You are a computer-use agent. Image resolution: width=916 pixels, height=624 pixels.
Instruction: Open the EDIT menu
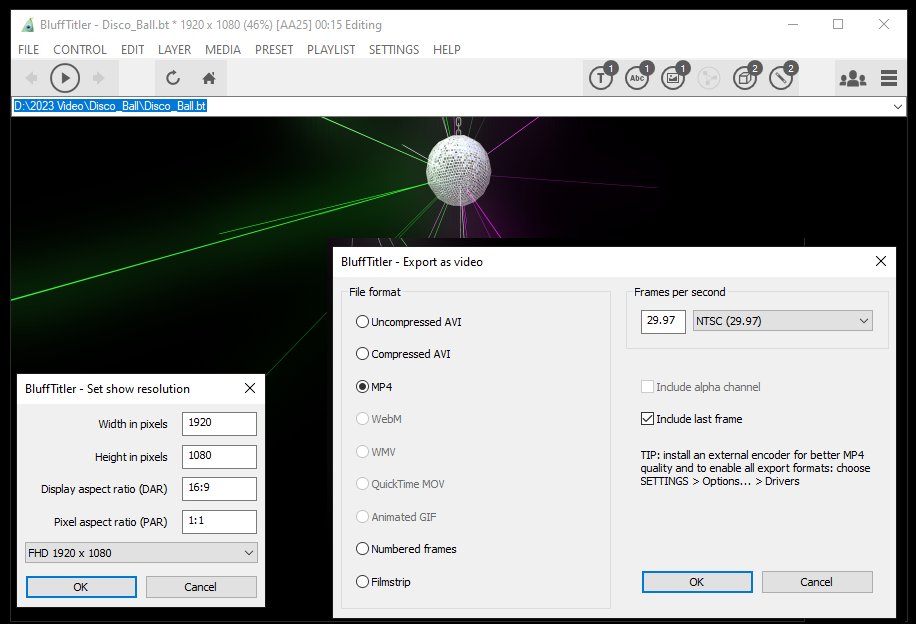pyautogui.click(x=133, y=50)
